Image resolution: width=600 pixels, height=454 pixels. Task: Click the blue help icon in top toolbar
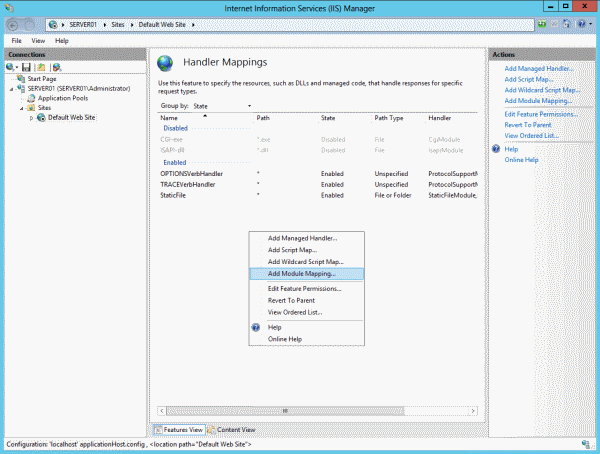click(582, 24)
